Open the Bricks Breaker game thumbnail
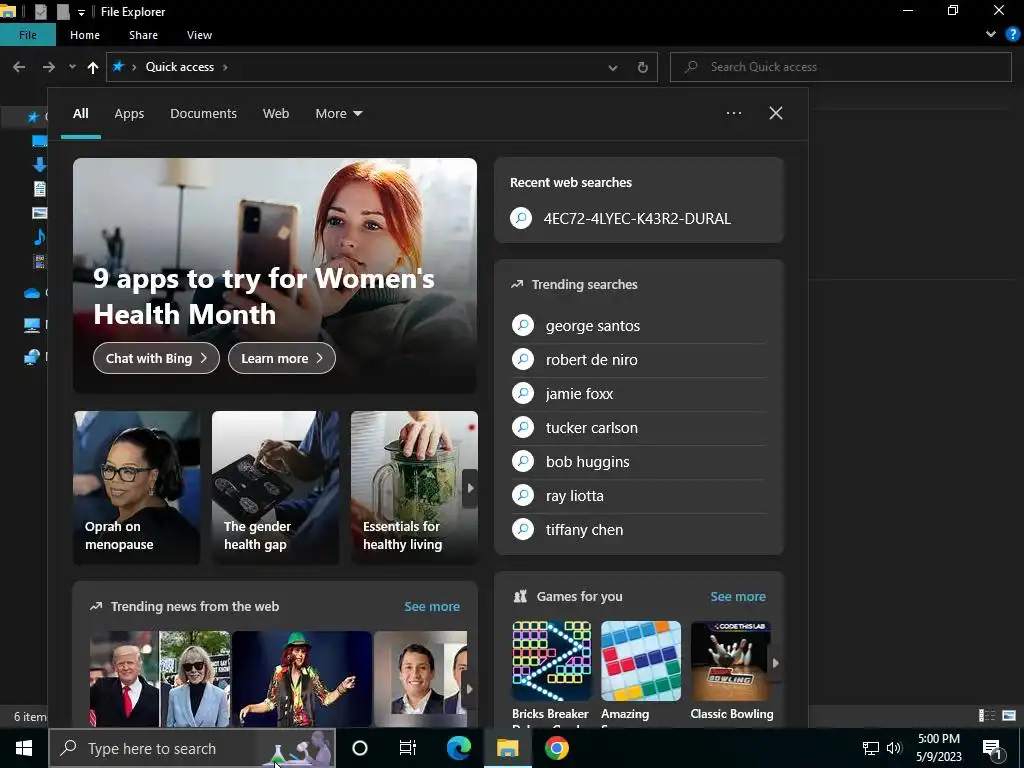The width and height of the screenshot is (1024, 768). 551,661
